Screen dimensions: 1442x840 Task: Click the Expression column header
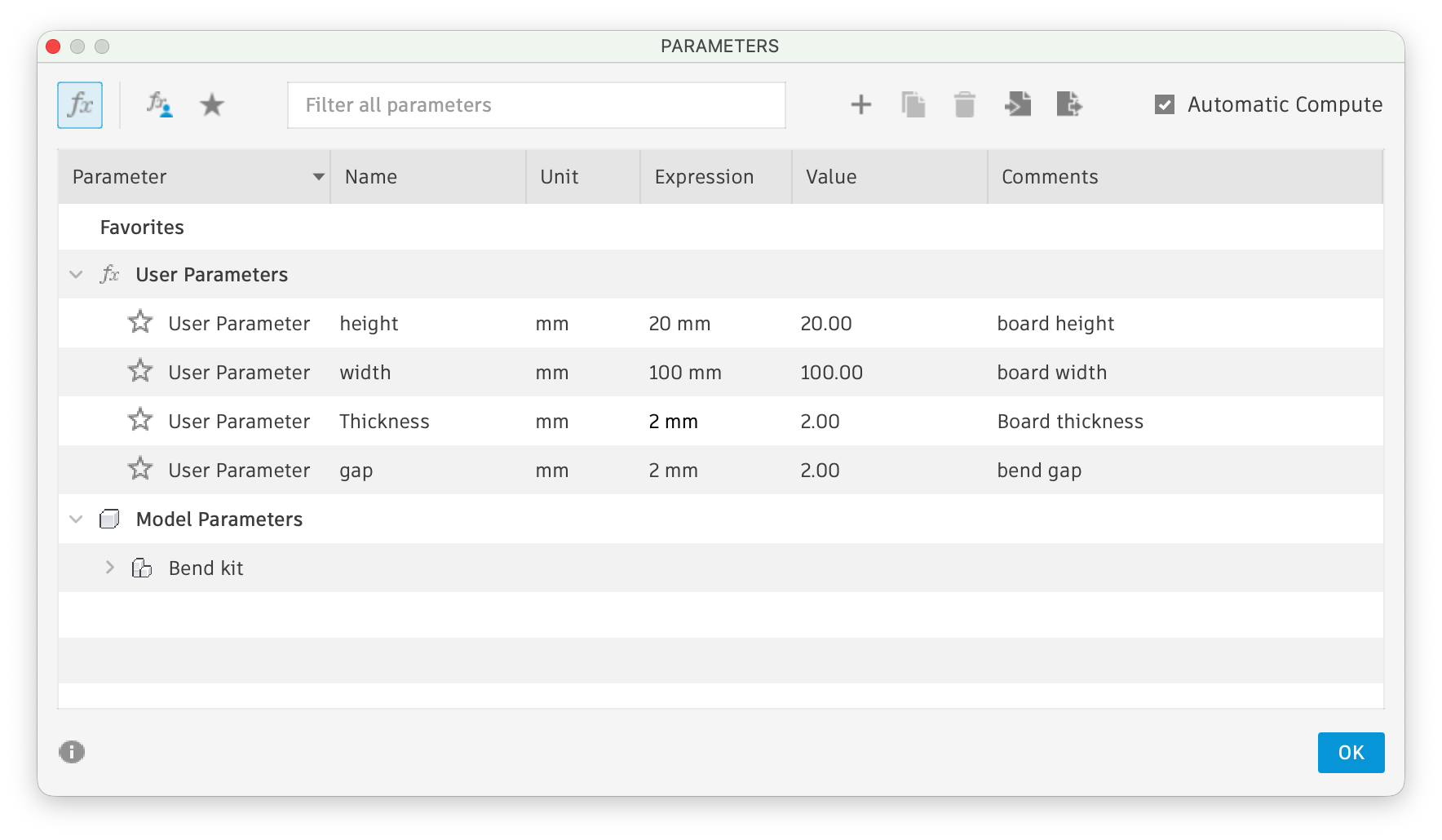[x=716, y=177]
